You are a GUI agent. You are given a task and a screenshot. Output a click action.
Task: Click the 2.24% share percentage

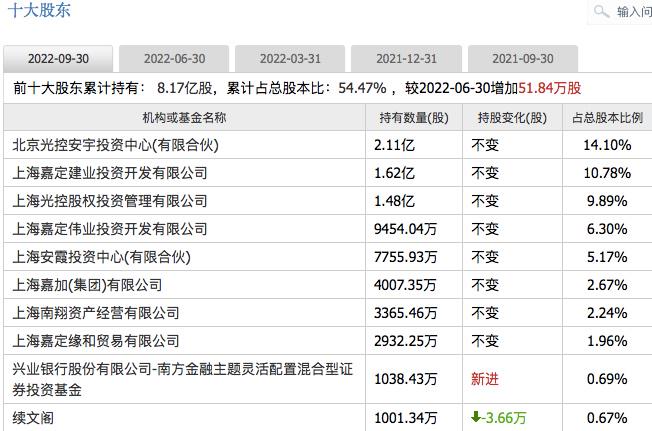coord(607,313)
